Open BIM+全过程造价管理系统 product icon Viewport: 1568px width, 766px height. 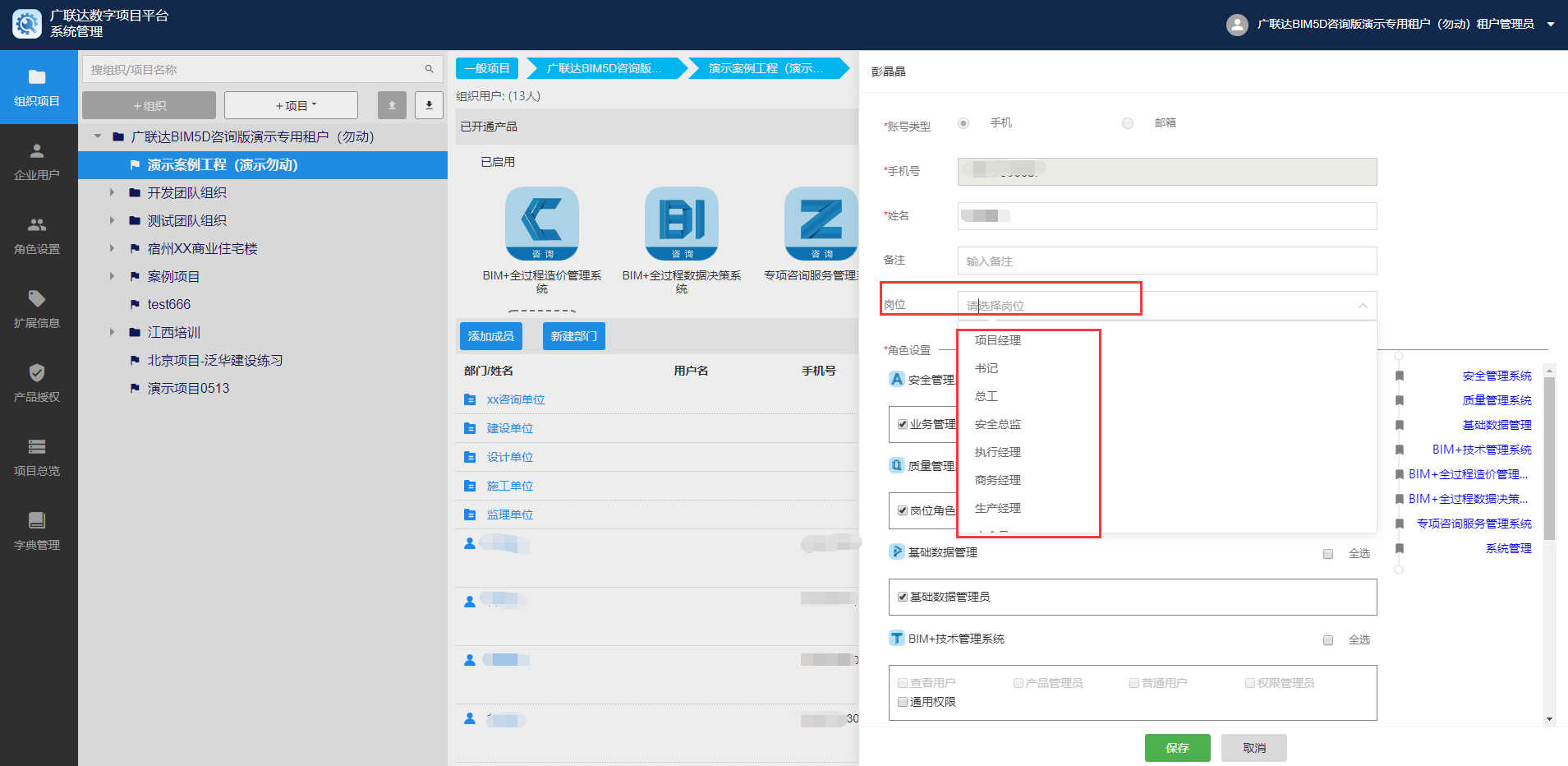pos(542,224)
